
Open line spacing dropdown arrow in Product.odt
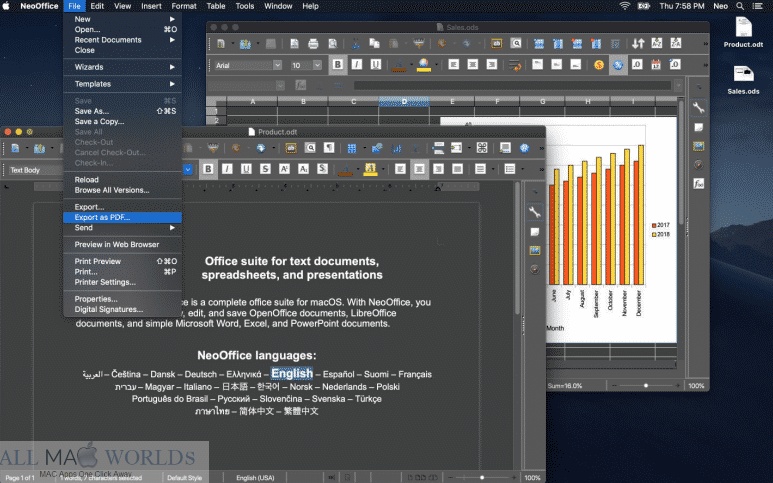pos(493,170)
